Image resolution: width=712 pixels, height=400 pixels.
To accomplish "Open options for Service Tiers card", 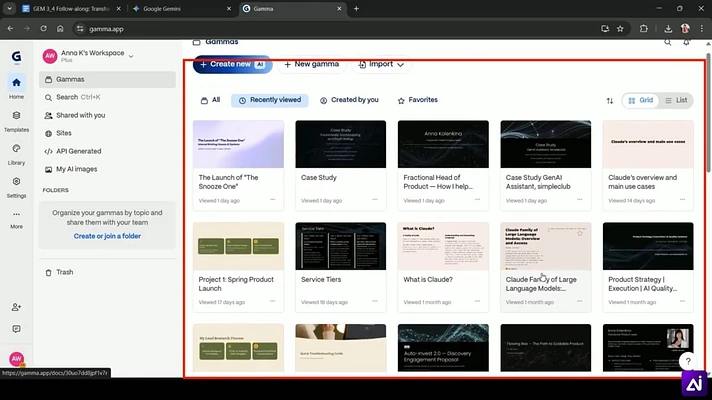I will 375,301.
